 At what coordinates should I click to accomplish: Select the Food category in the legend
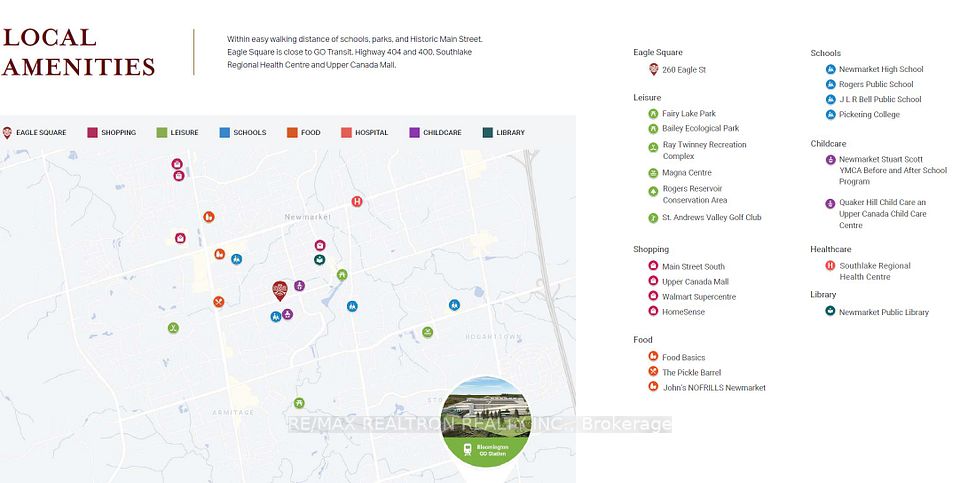point(304,132)
